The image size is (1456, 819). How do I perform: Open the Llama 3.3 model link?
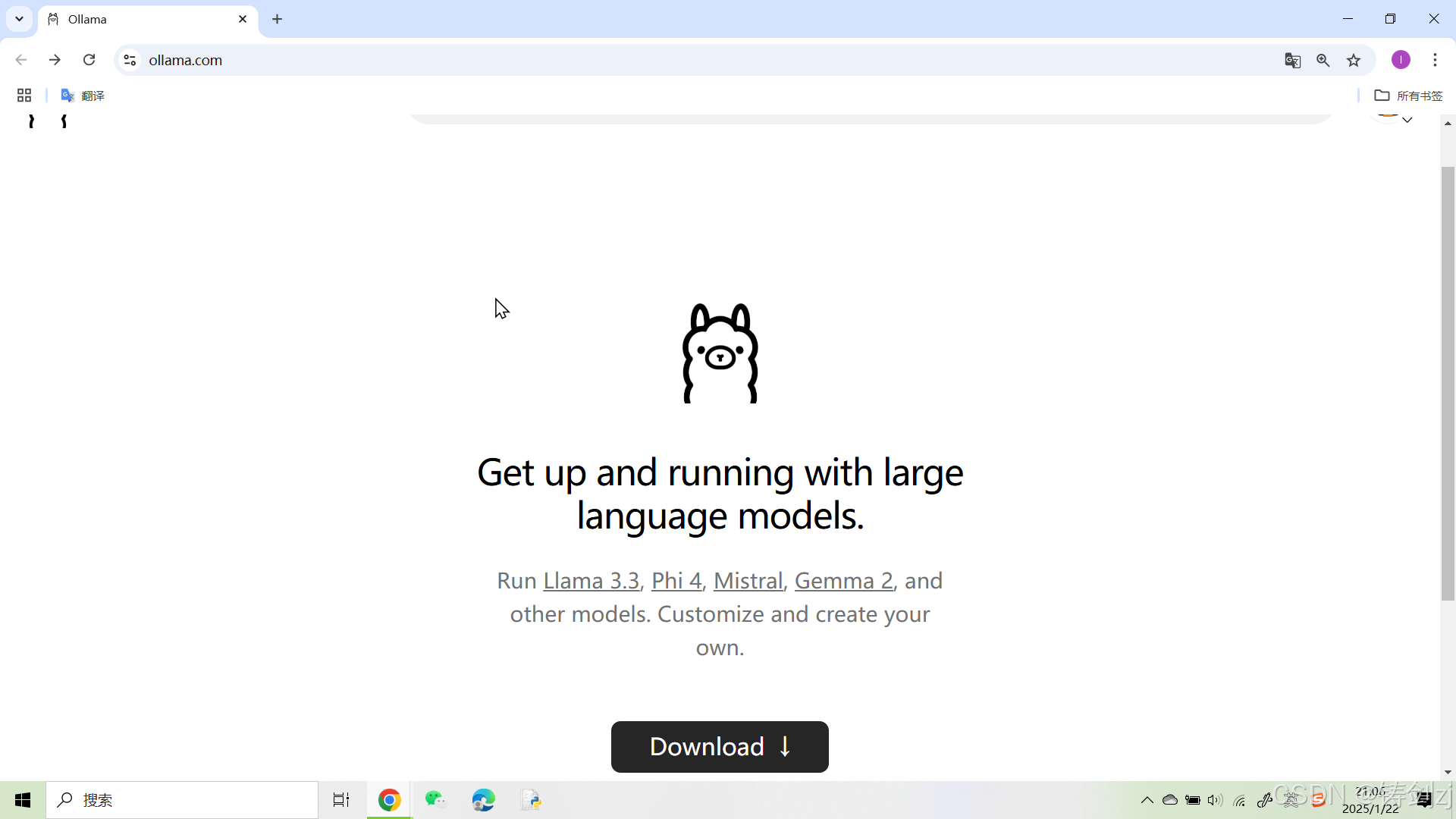591,581
